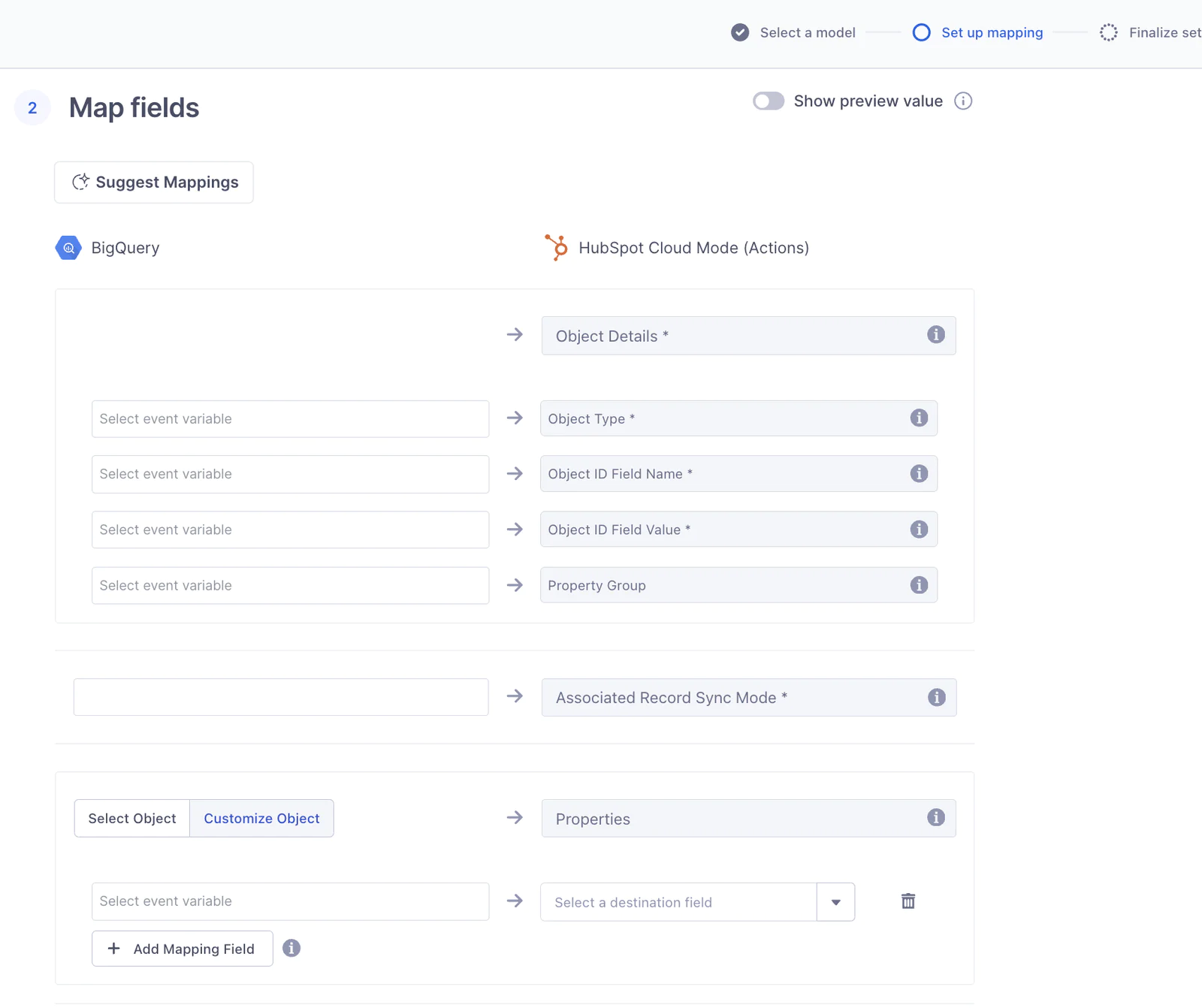Click the Object ID Field Value destination field
The image size is (1202, 1008).
coord(738,530)
